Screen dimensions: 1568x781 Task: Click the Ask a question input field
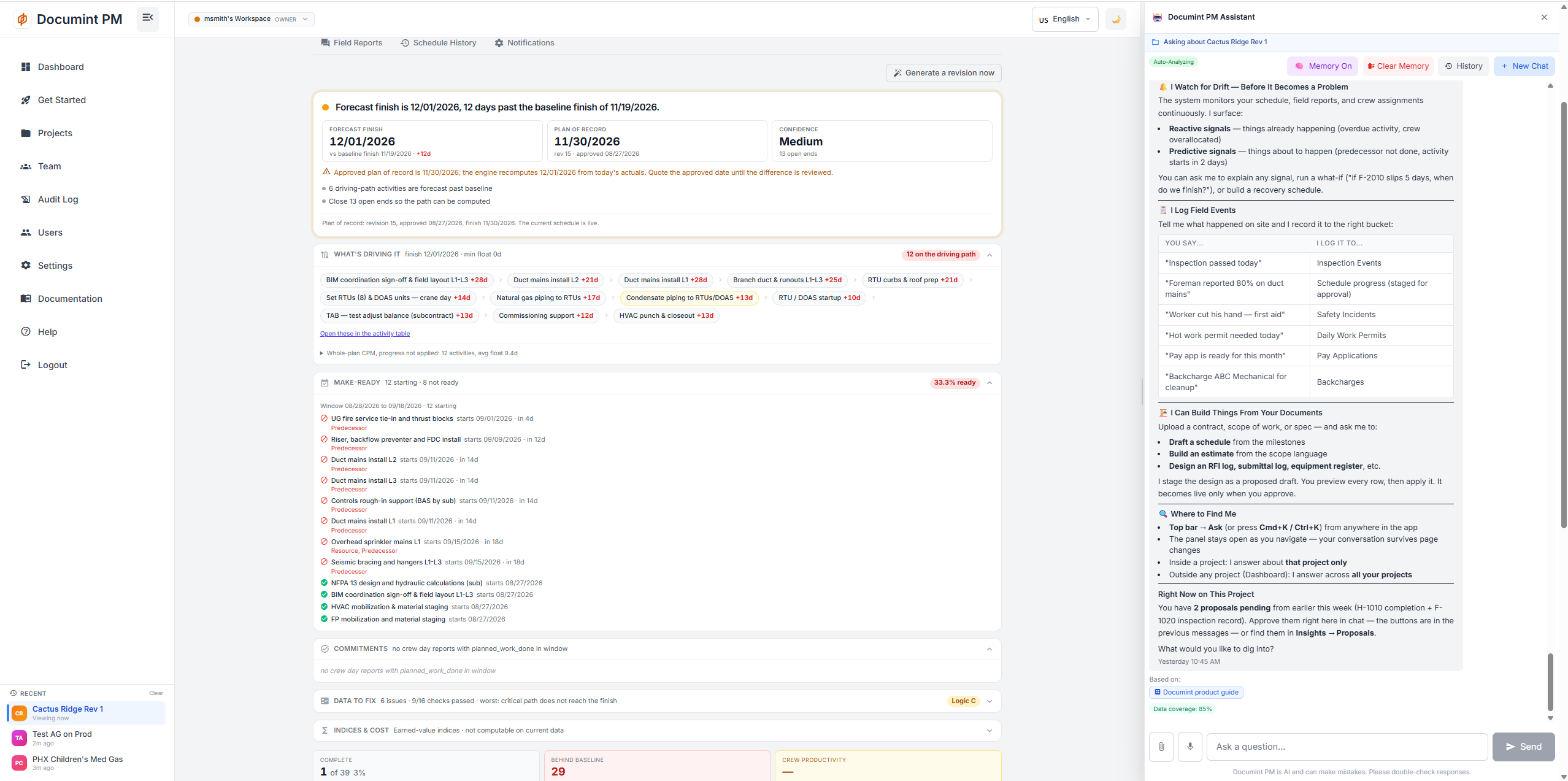pos(1347,747)
